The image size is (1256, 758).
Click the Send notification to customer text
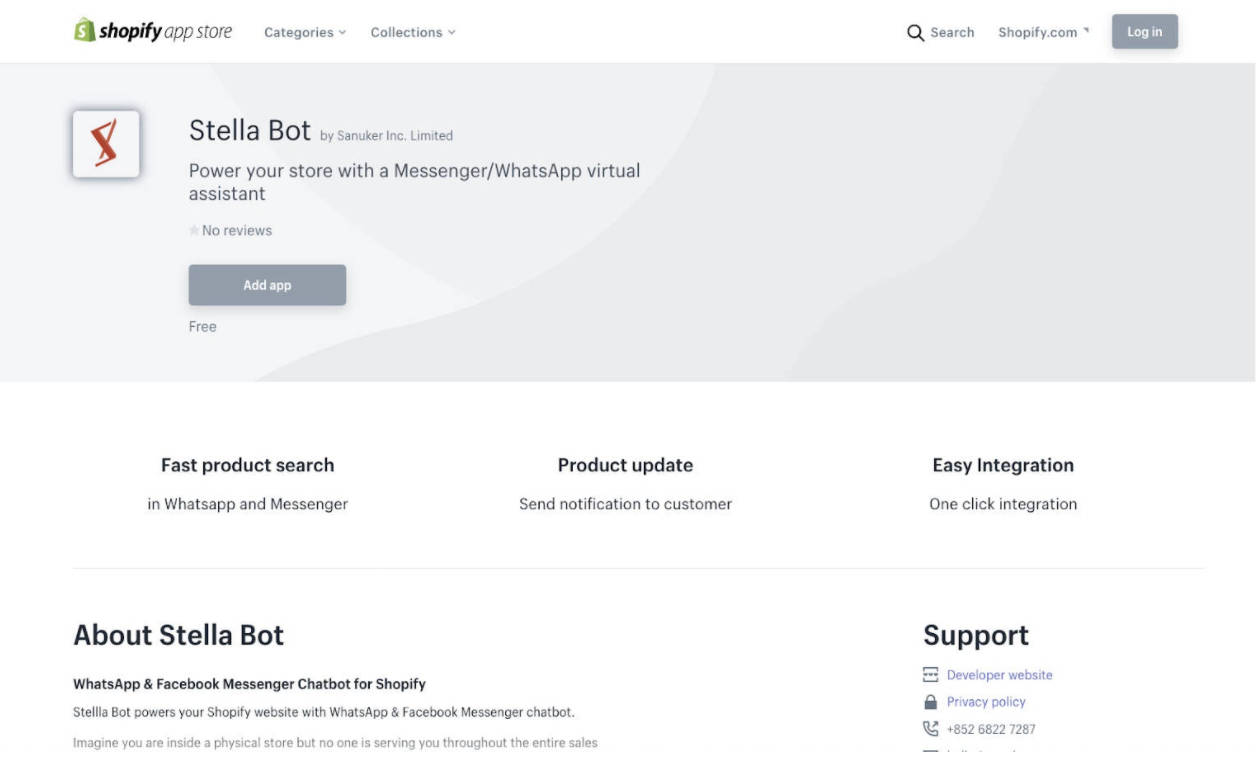tap(625, 504)
